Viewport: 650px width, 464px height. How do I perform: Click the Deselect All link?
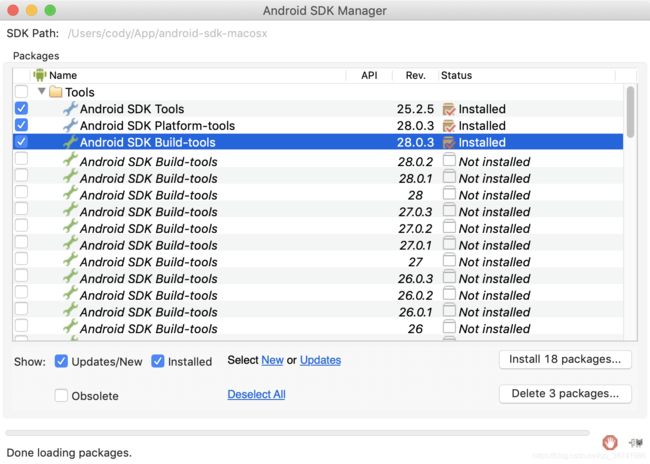coord(256,394)
